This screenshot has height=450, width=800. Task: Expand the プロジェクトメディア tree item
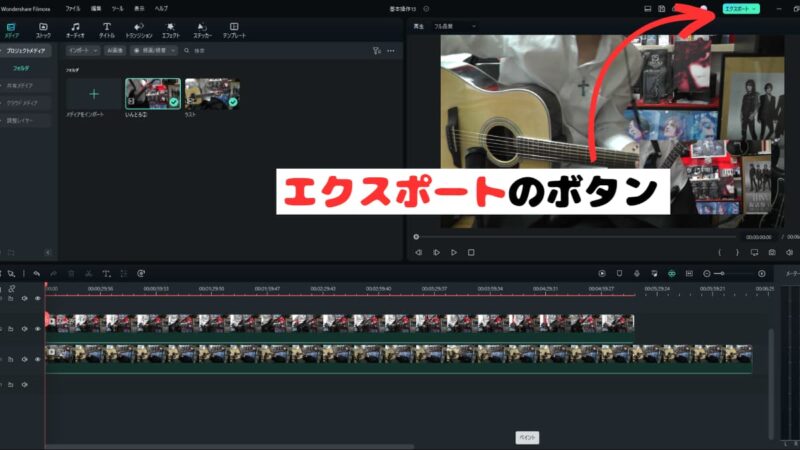tap(26, 51)
